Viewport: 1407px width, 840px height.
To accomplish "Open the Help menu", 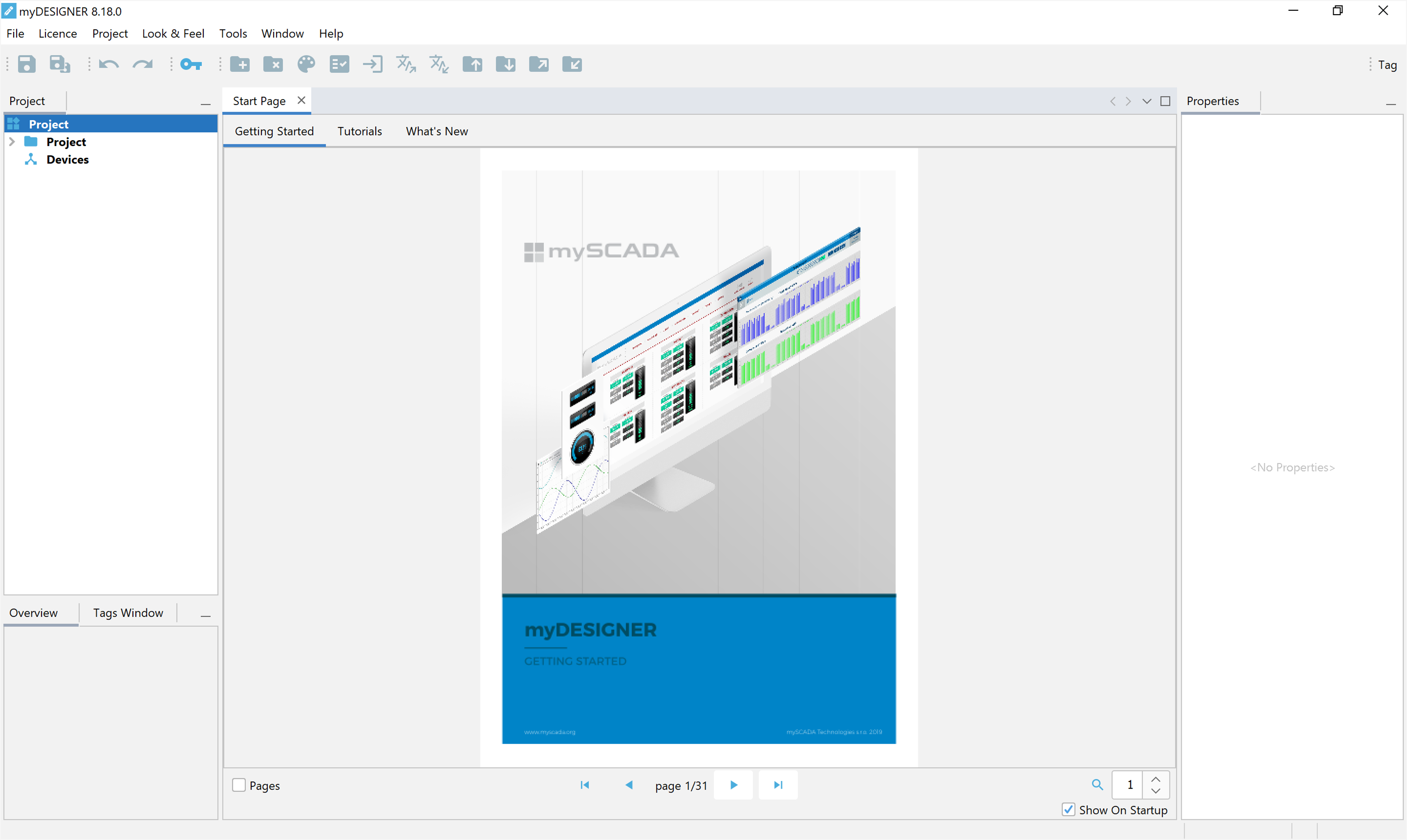I will tap(331, 33).
